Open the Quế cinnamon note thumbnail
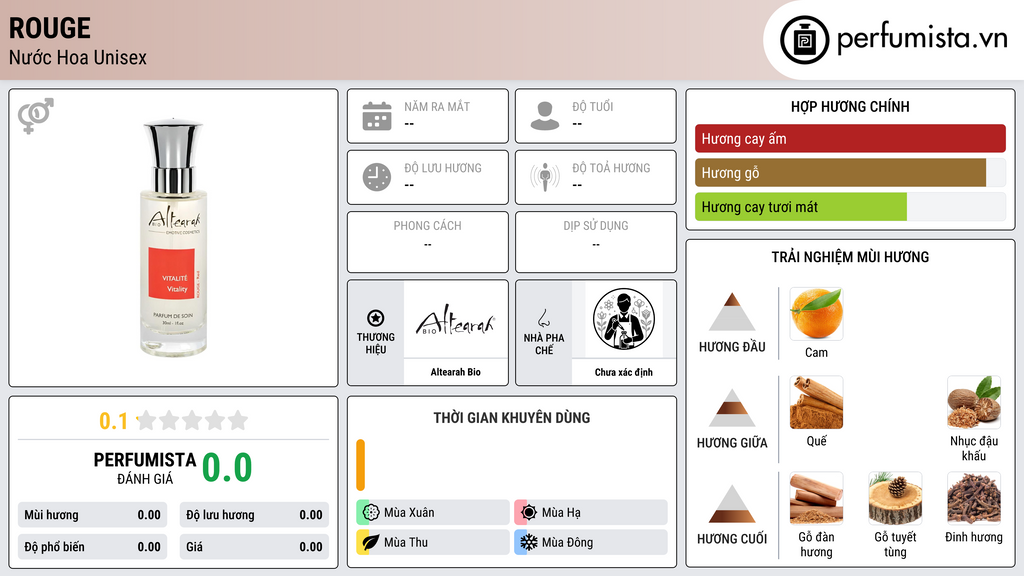The image size is (1024, 576). point(816,402)
